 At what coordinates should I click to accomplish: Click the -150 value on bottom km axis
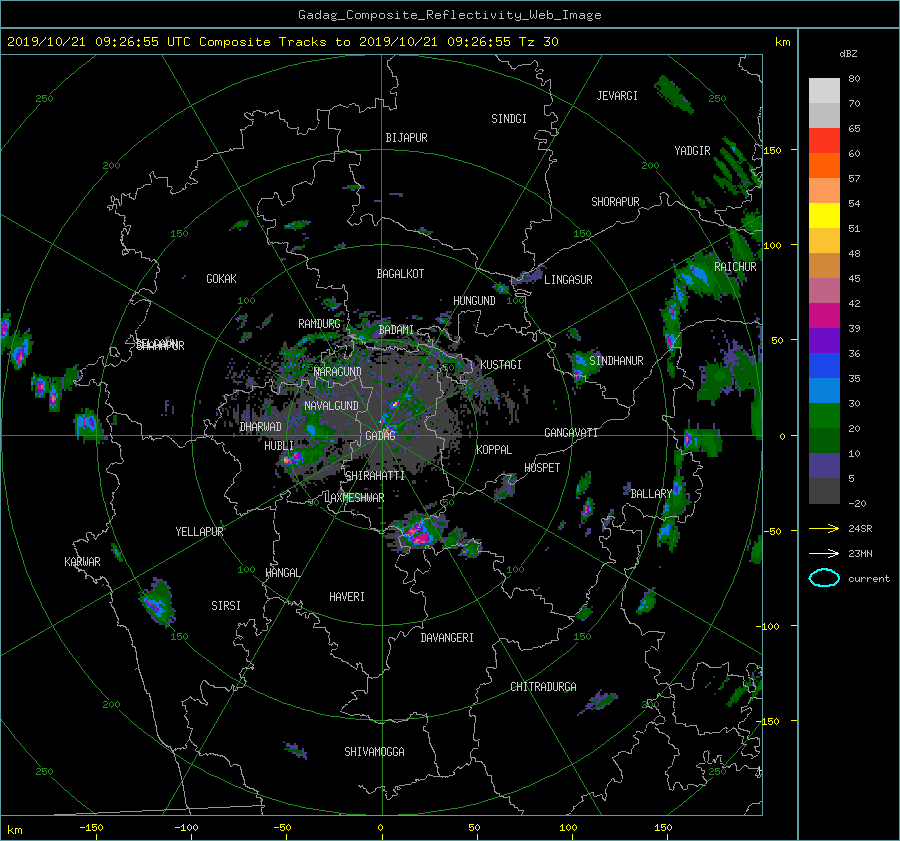[91, 827]
